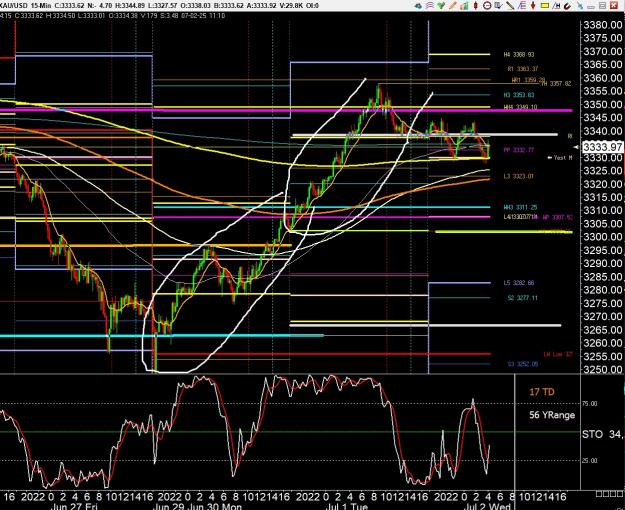The height and width of the screenshot is (510, 625).
Task: Click the slash-E extension tool icon
Action: (522, 6)
